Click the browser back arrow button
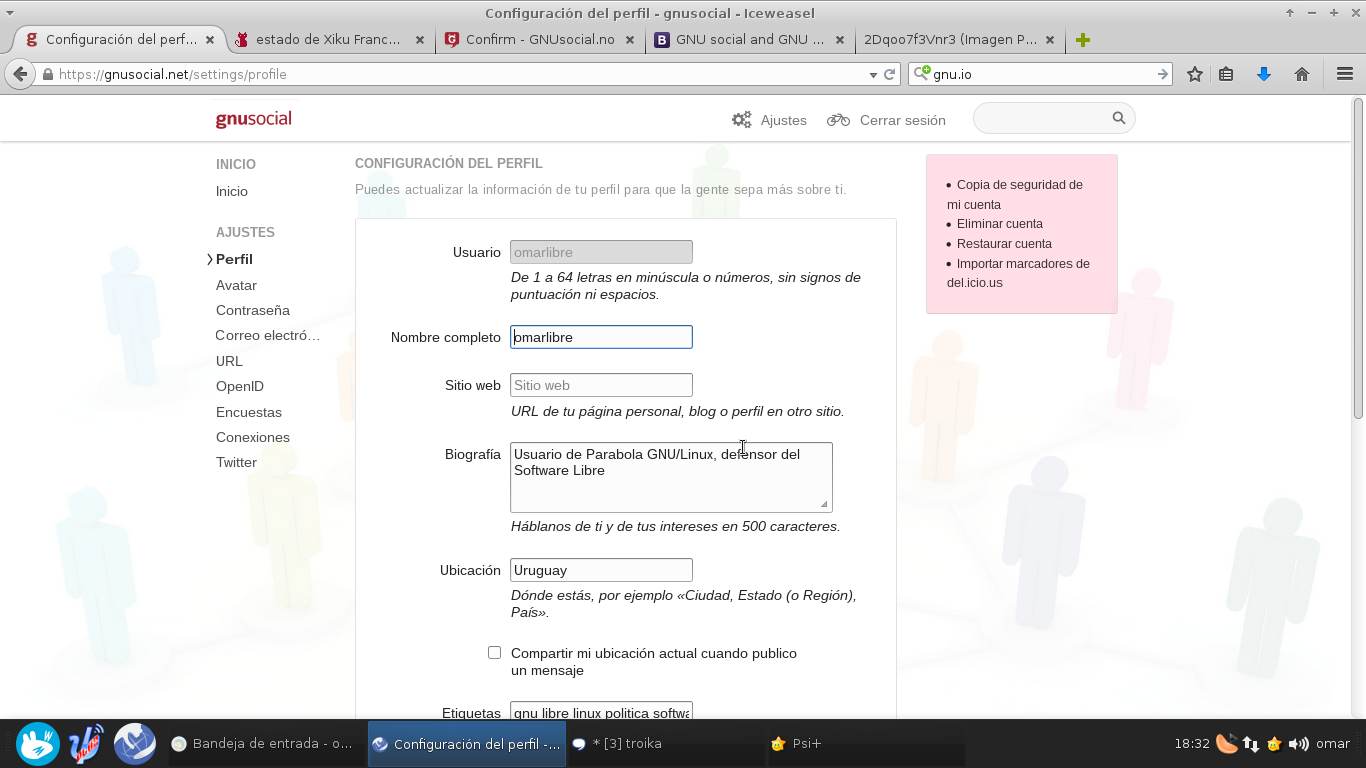The width and height of the screenshot is (1366, 768). coord(20,74)
